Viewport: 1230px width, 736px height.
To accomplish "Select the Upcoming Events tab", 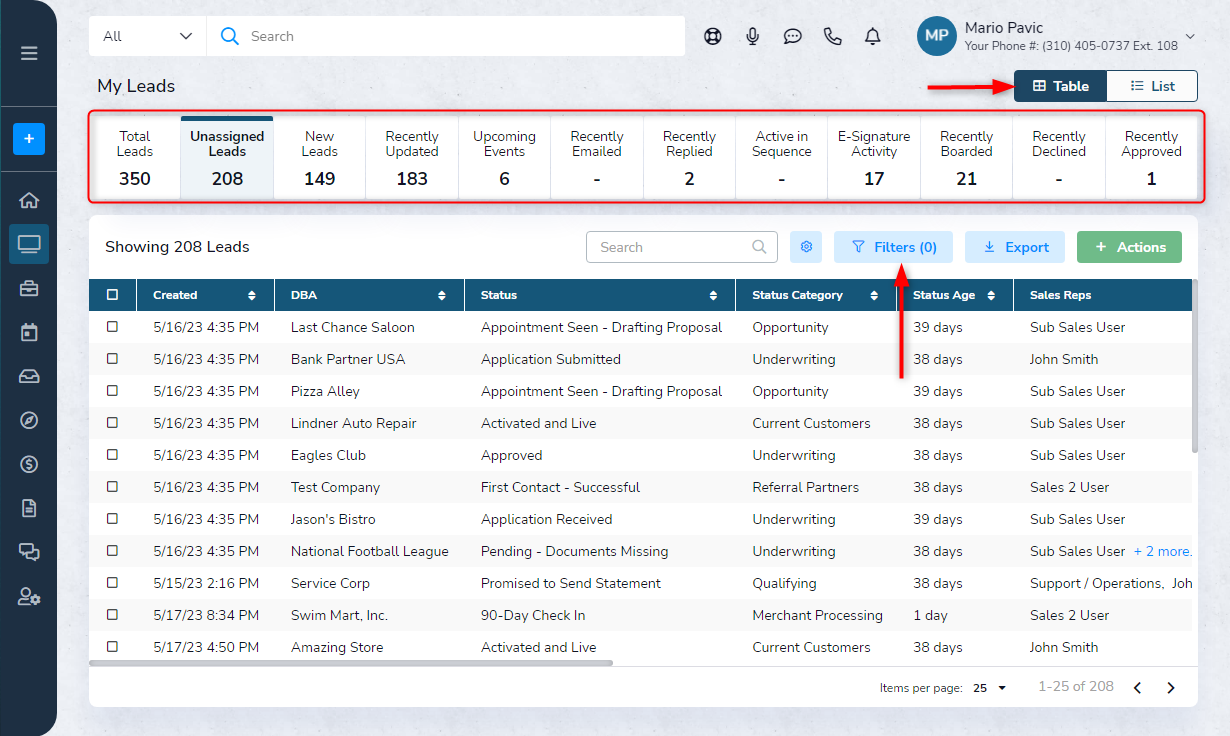I will (x=504, y=158).
